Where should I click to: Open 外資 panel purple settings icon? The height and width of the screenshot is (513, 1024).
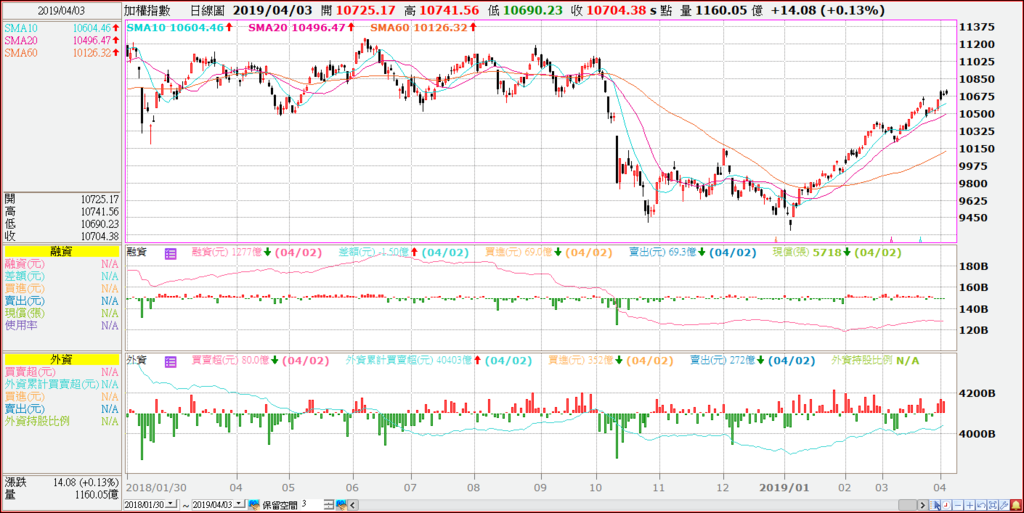(170, 361)
